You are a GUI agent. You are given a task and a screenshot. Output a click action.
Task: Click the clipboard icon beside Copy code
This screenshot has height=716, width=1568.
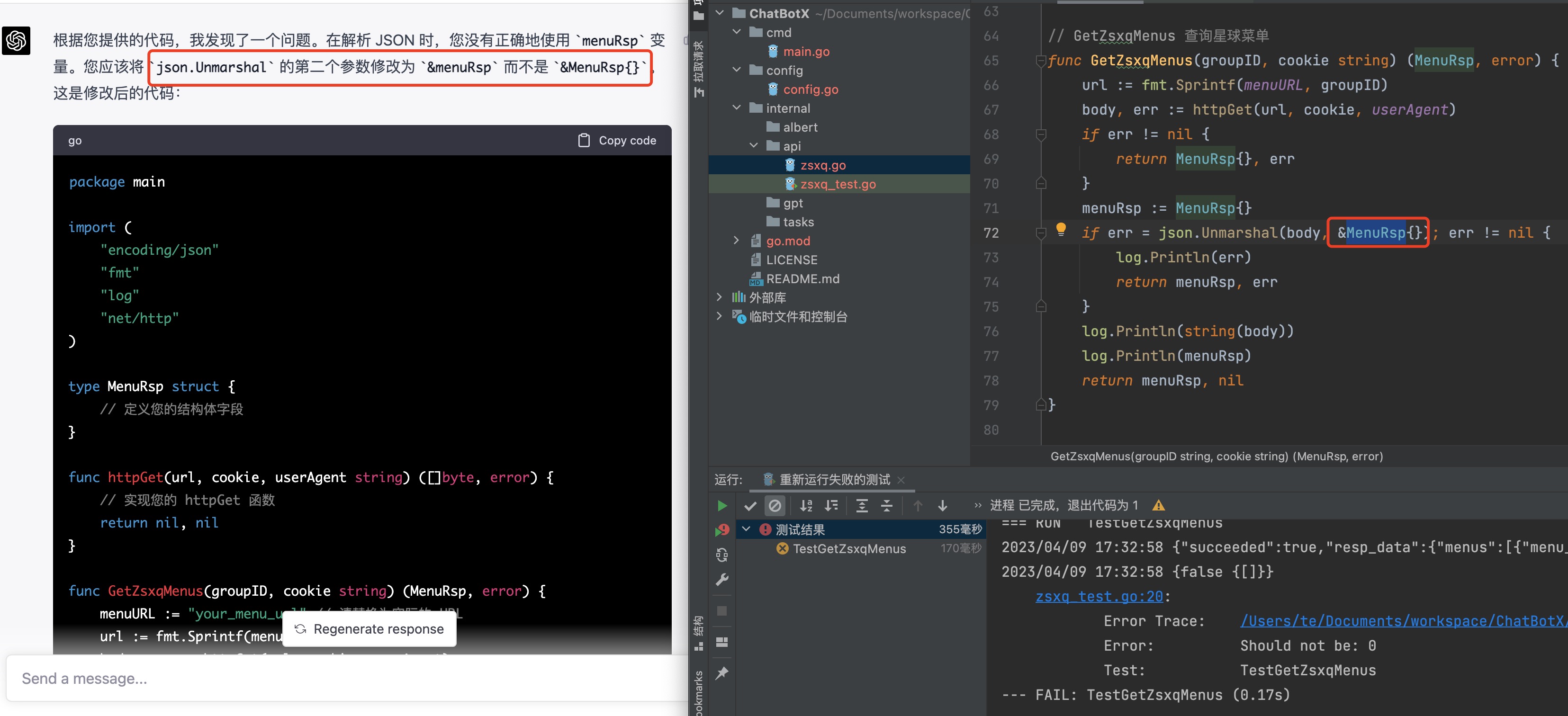pos(584,141)
